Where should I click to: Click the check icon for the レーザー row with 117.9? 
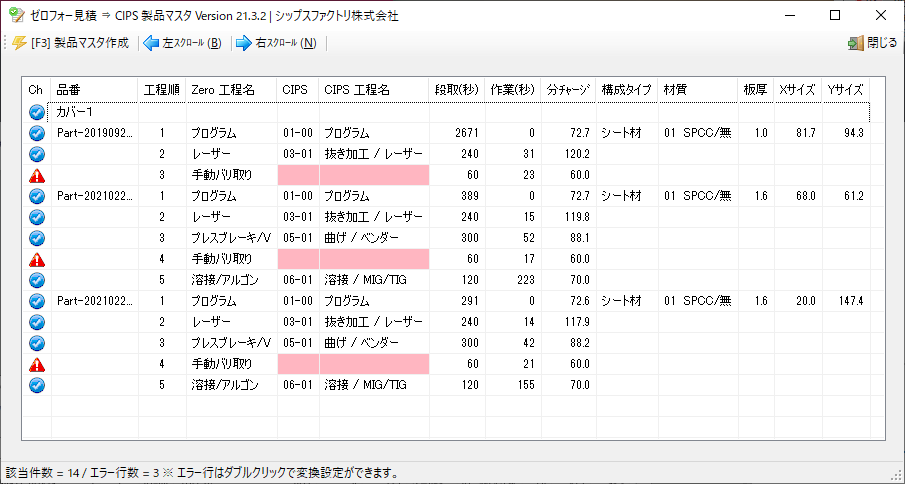[36, 322]
